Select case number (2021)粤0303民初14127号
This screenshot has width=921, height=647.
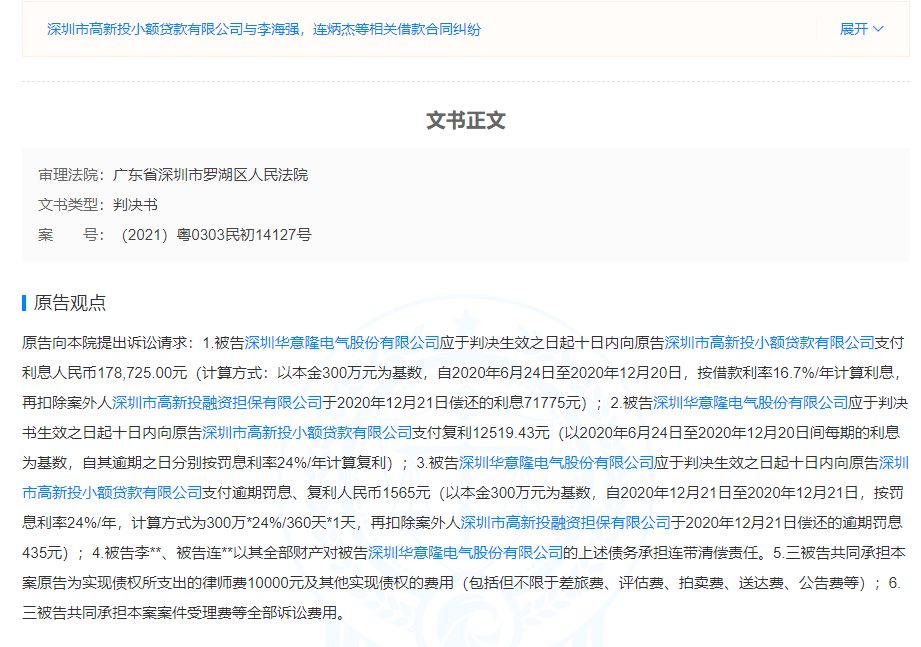point(215,235)
